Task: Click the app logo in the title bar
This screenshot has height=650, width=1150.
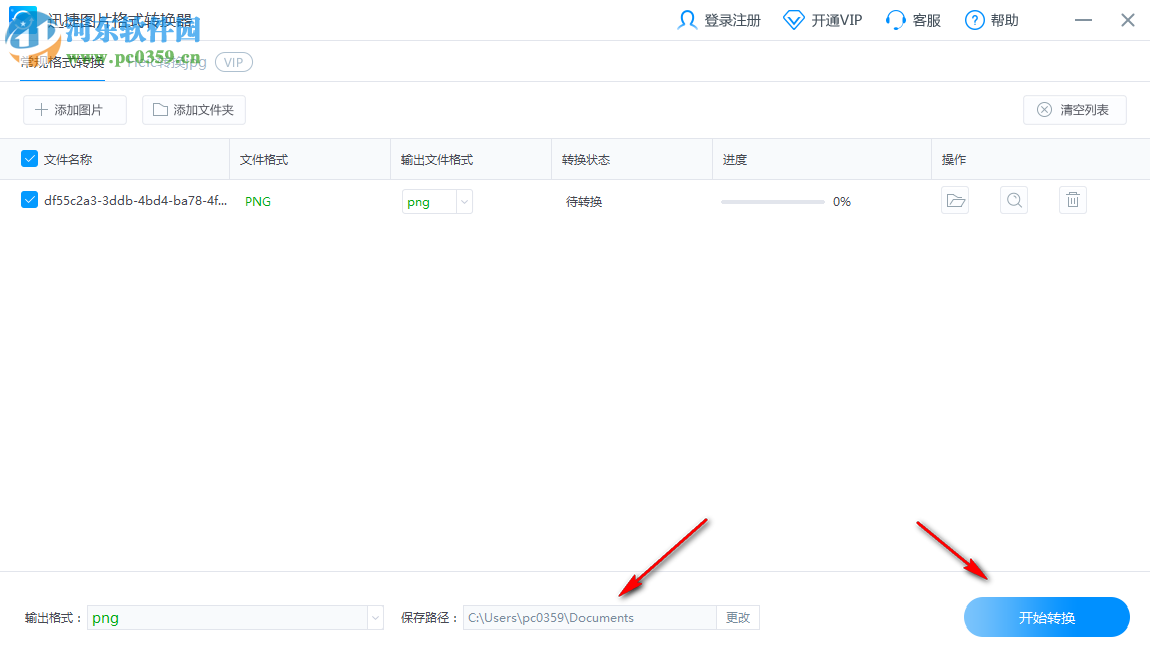Action: (x=22, y=18)
